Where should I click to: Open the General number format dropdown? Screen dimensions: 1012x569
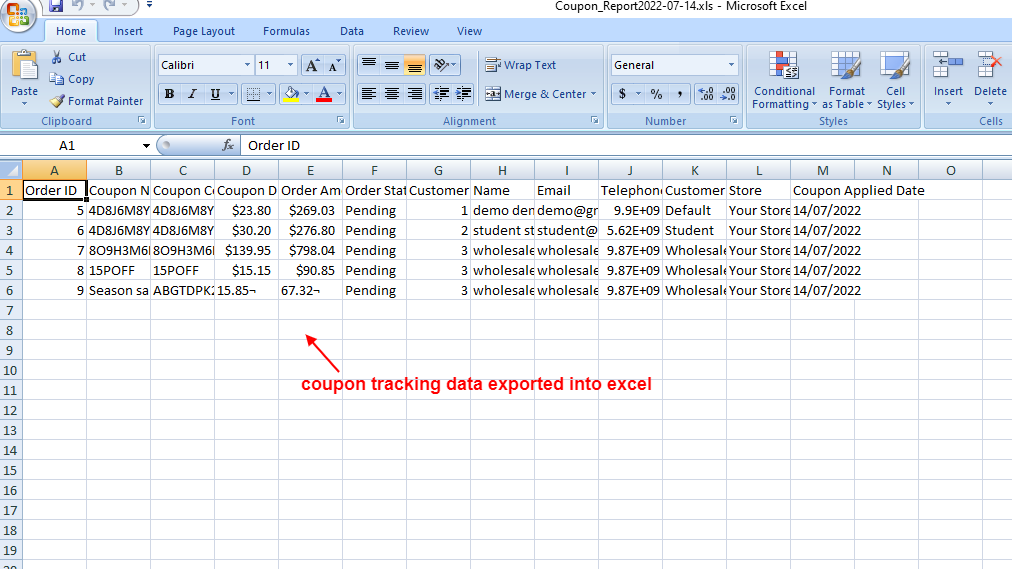click(x=731, y=65)
